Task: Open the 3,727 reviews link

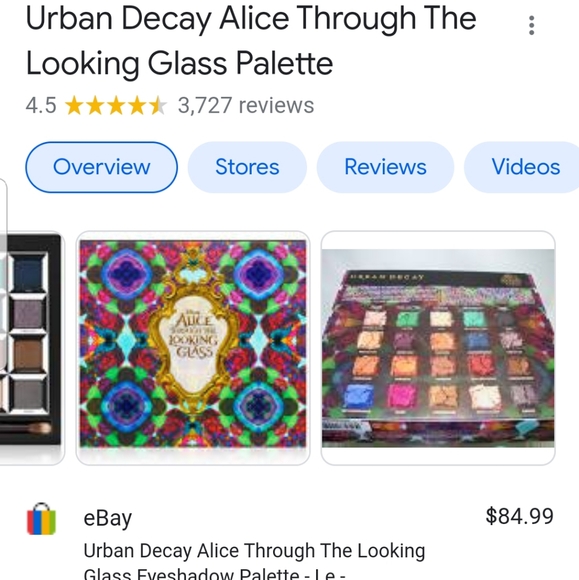Action: 246,105
